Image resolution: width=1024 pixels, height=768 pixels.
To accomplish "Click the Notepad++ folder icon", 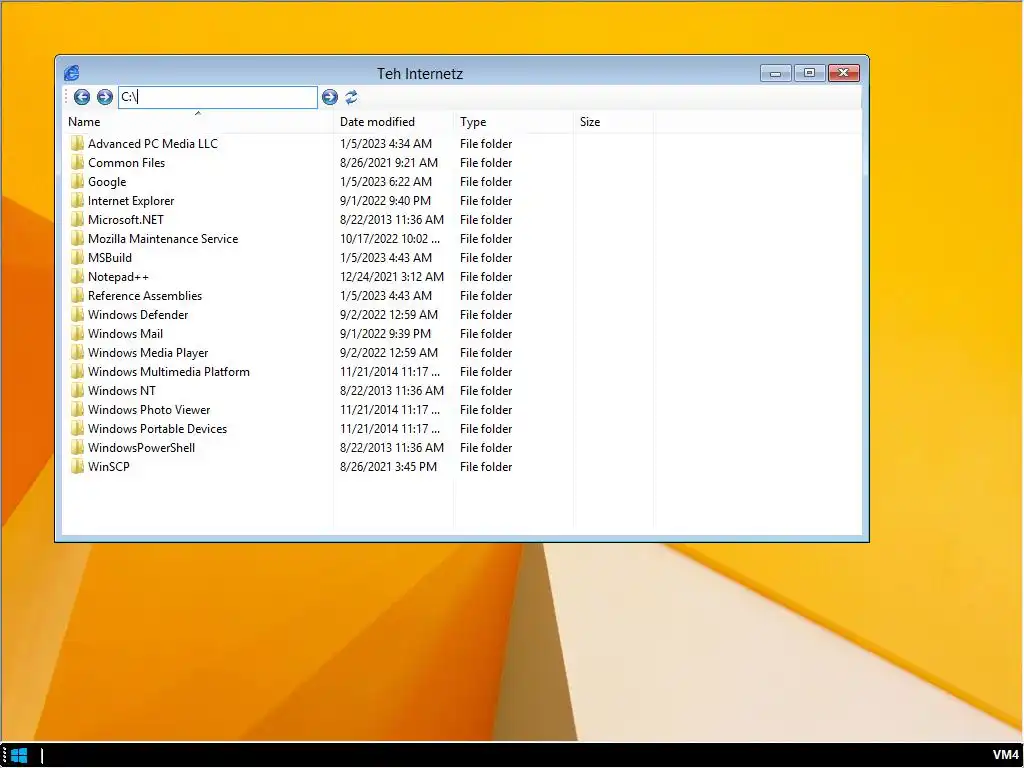I will (77, 276).
